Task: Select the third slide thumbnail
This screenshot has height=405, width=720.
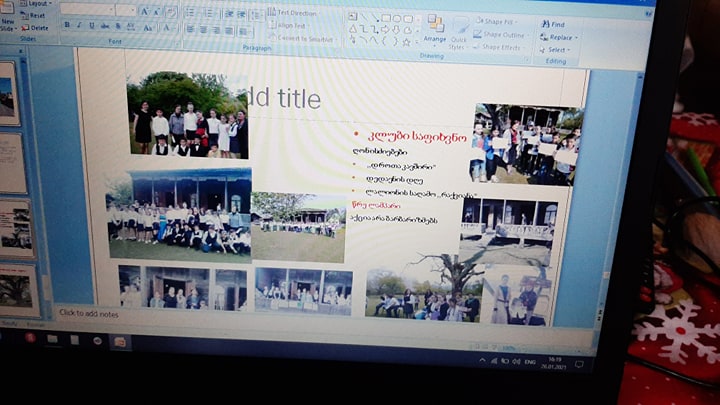Action: tap(17, 228)
